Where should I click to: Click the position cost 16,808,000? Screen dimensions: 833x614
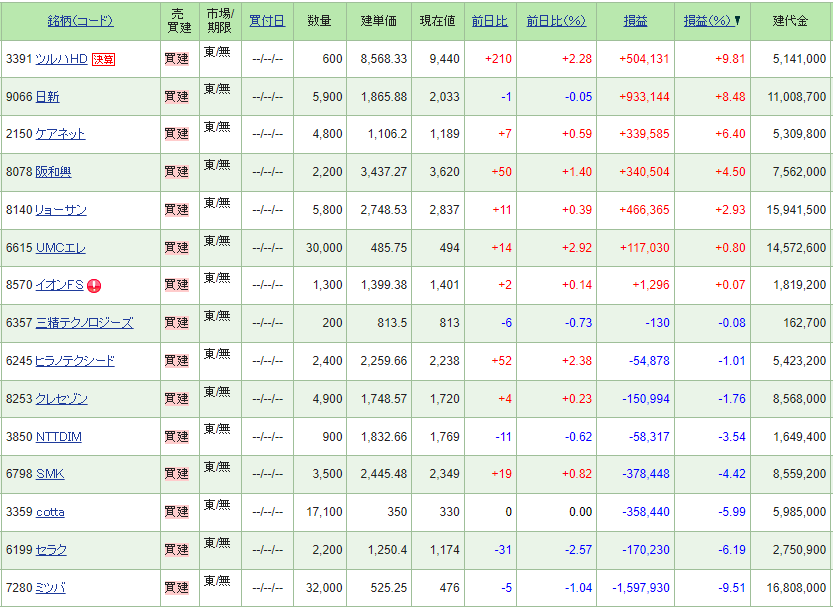click(x=796, y=587)
